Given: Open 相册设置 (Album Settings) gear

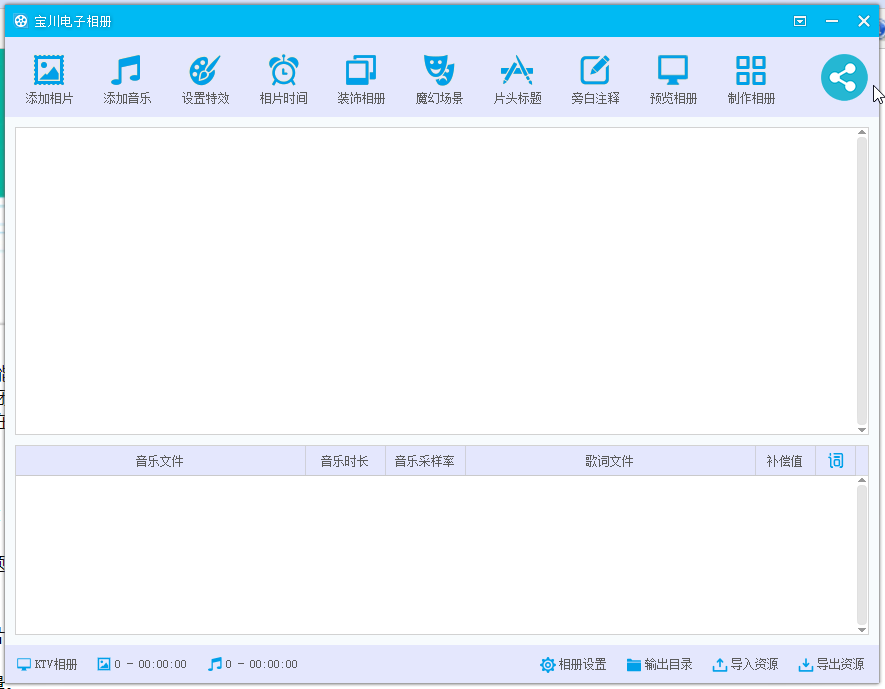Looking at the screenshot, I should [573, 664].
